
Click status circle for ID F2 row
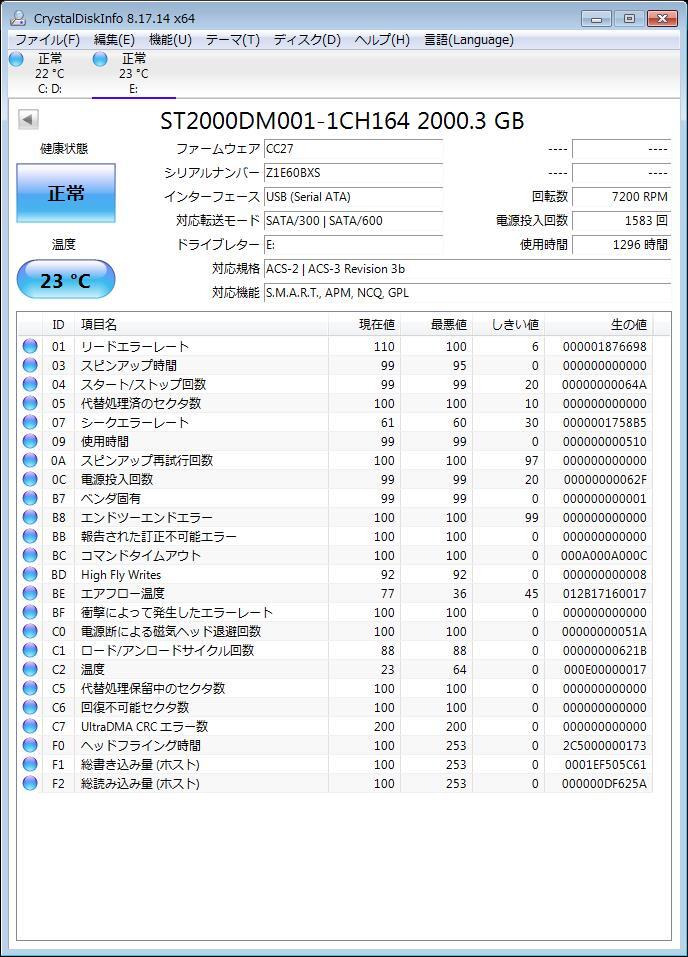click(x=30, y=783)
